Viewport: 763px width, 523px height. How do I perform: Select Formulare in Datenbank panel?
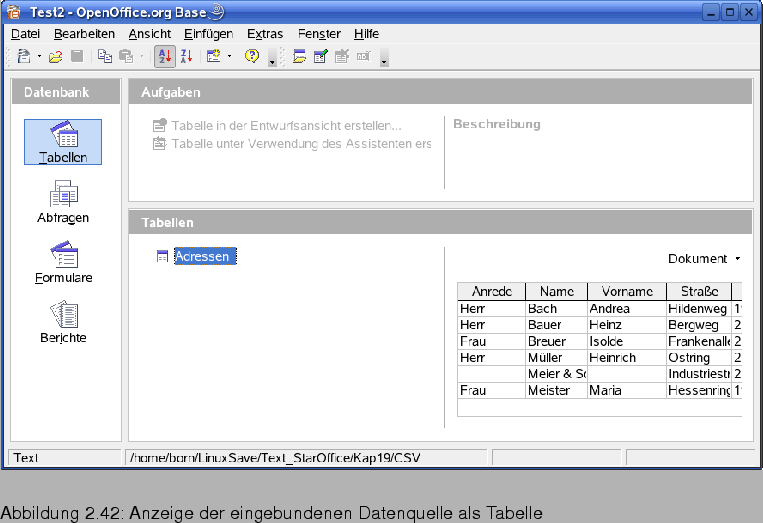click(63, 262)
